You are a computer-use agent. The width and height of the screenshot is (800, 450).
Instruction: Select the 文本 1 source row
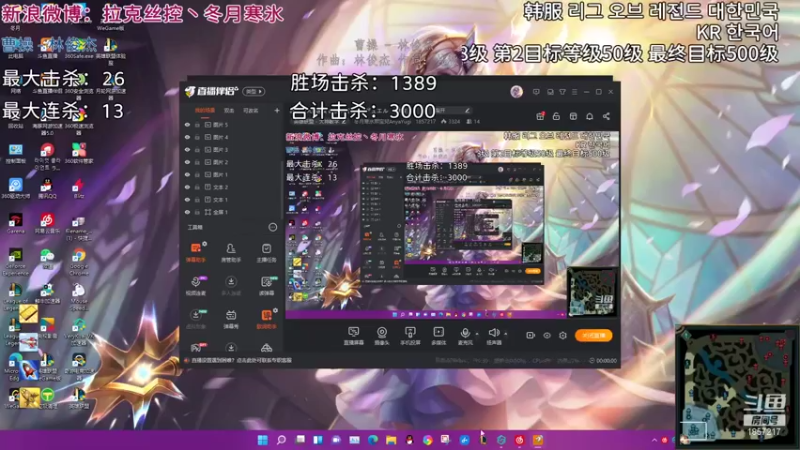point(232,199)
